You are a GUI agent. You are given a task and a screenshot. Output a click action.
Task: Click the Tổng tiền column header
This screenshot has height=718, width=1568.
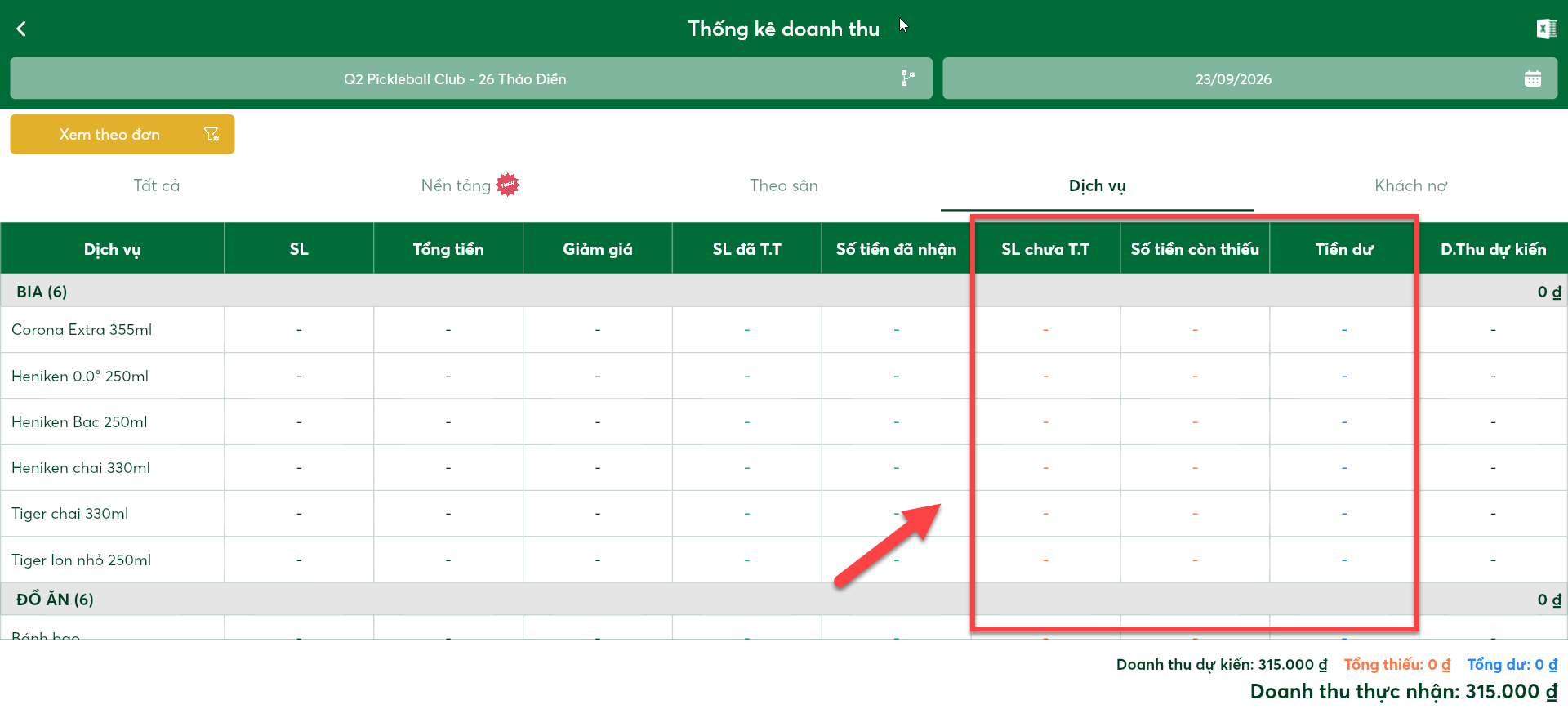[x=448, y=249]
